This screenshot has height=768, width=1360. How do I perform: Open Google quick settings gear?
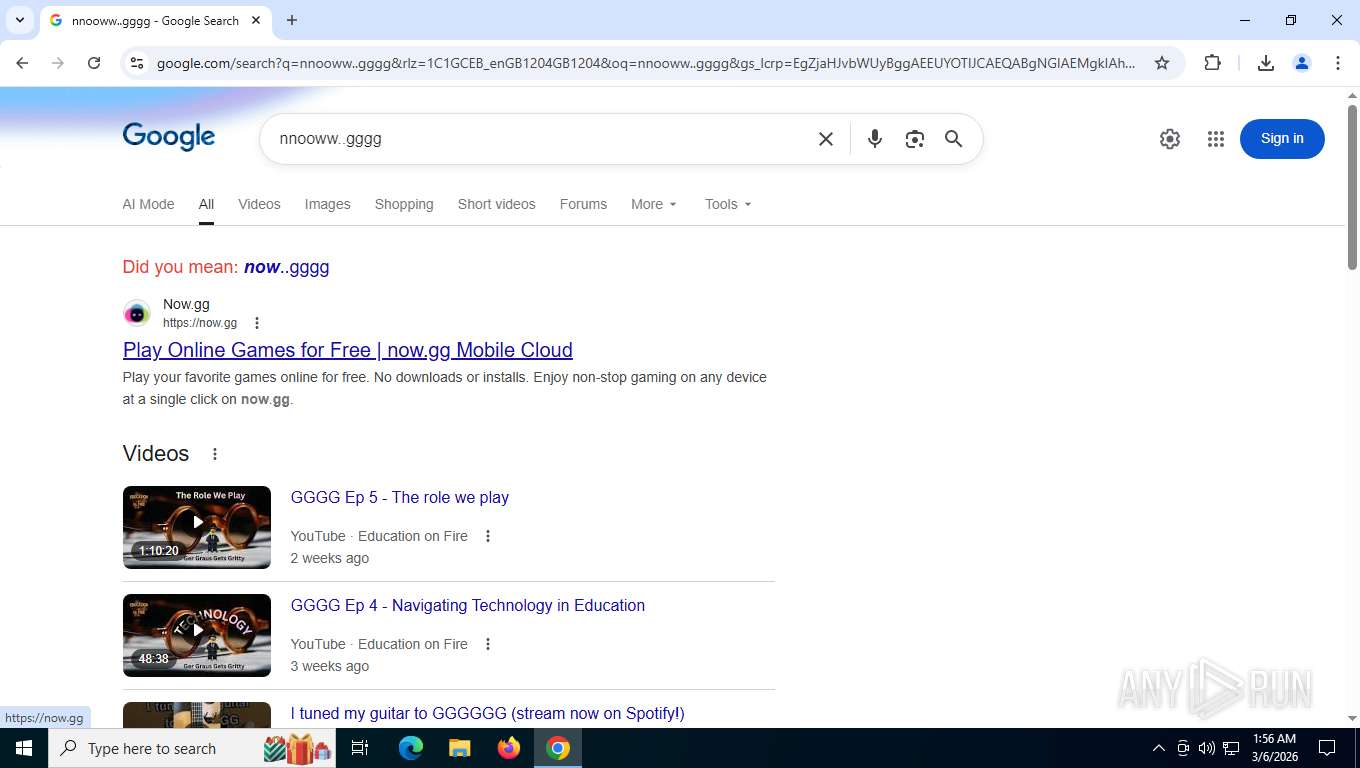pyautogui.click(x=1170, y=139)
